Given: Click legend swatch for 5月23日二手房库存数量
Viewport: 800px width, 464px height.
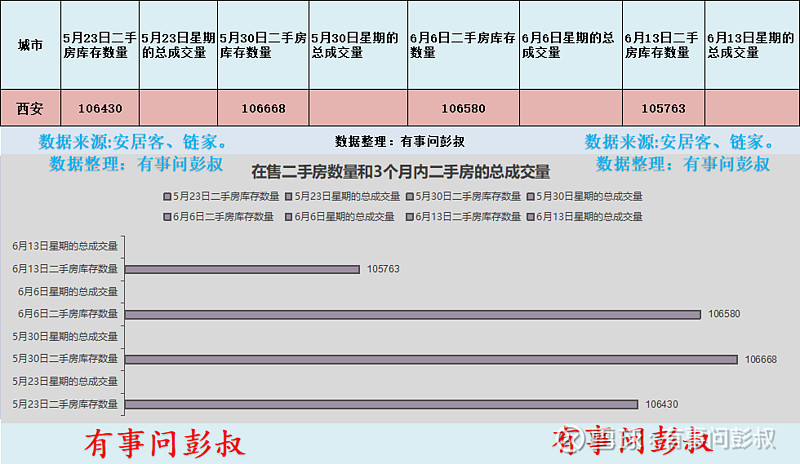Looking at the screenshot, I should pos(167,197).
